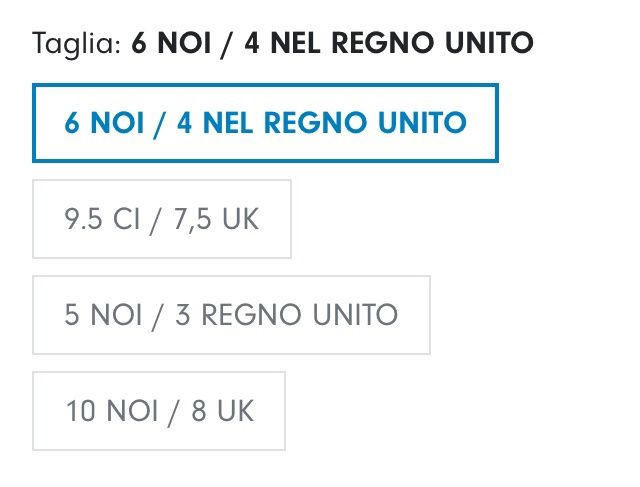Viewport: 640px width, 487px height.
Task: Click the bold selected size text in the heading
Action: [332, 44]
